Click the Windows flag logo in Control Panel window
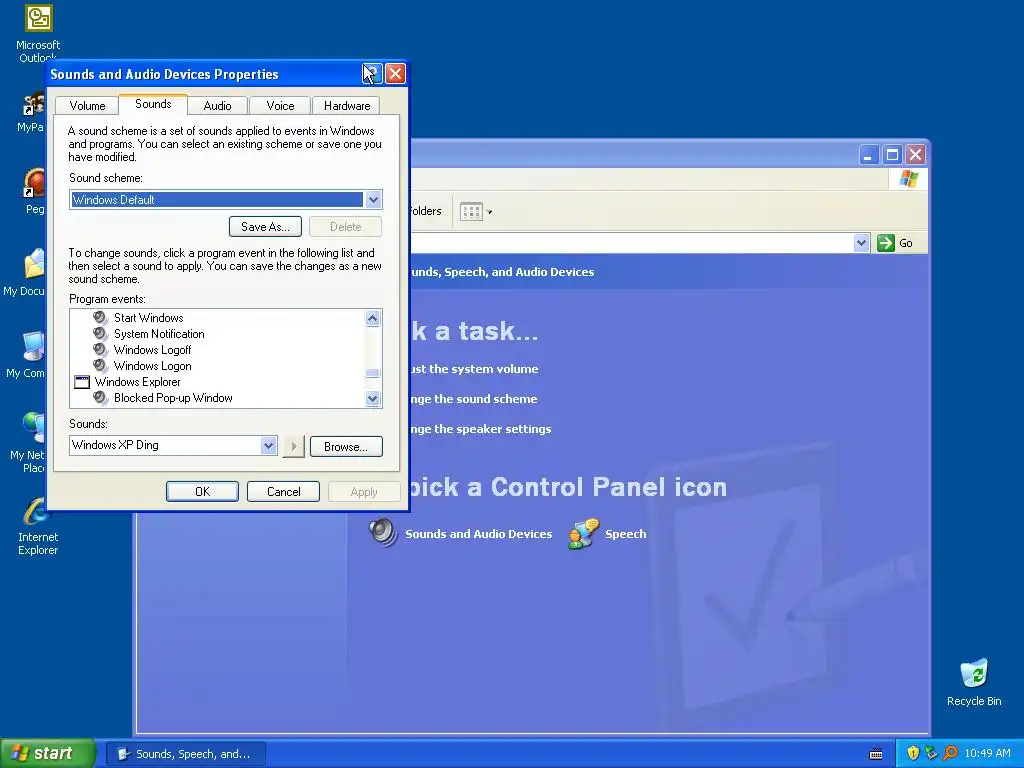Image resolution: width=1024 pixels, height=768 pixels. [908, 179]
